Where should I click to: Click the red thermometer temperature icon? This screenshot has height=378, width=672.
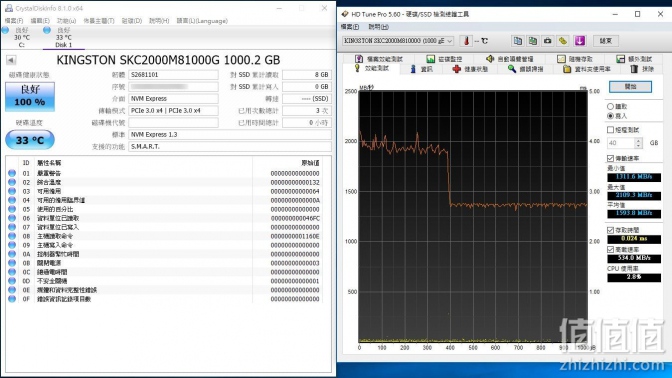[466, 41]
